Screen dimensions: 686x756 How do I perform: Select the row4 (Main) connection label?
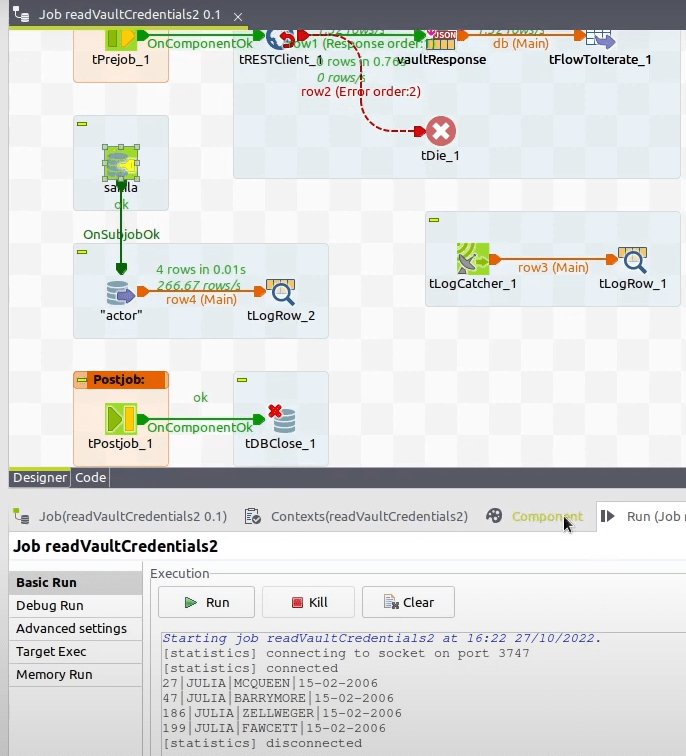pos(202,300)
